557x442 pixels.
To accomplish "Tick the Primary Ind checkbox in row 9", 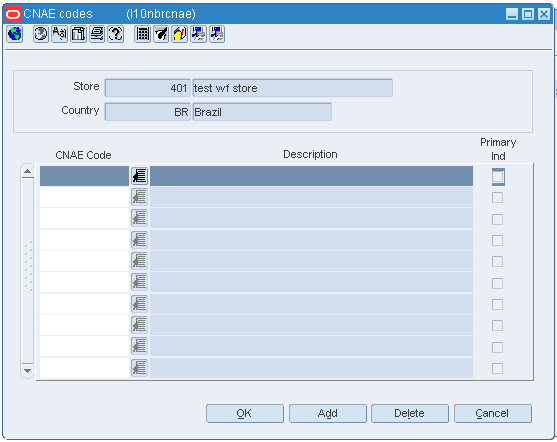I will [x=497, y=347].
